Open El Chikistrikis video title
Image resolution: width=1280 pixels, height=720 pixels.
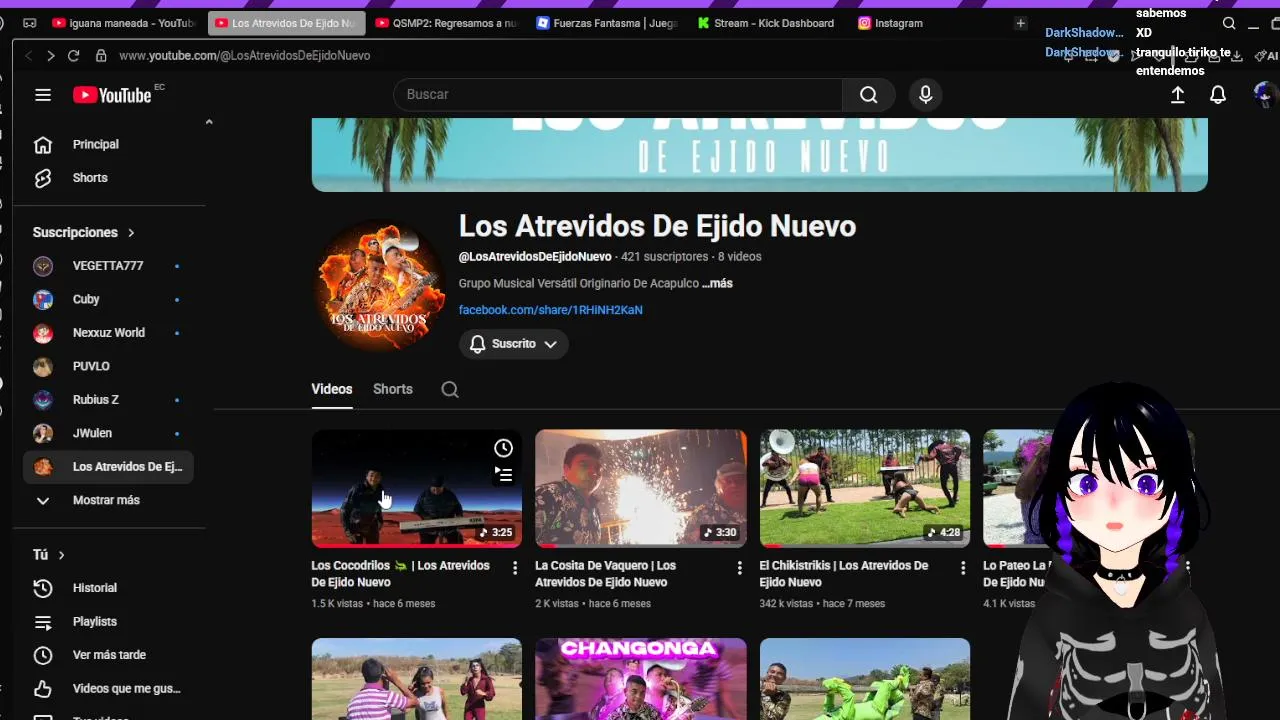[844, 574]
